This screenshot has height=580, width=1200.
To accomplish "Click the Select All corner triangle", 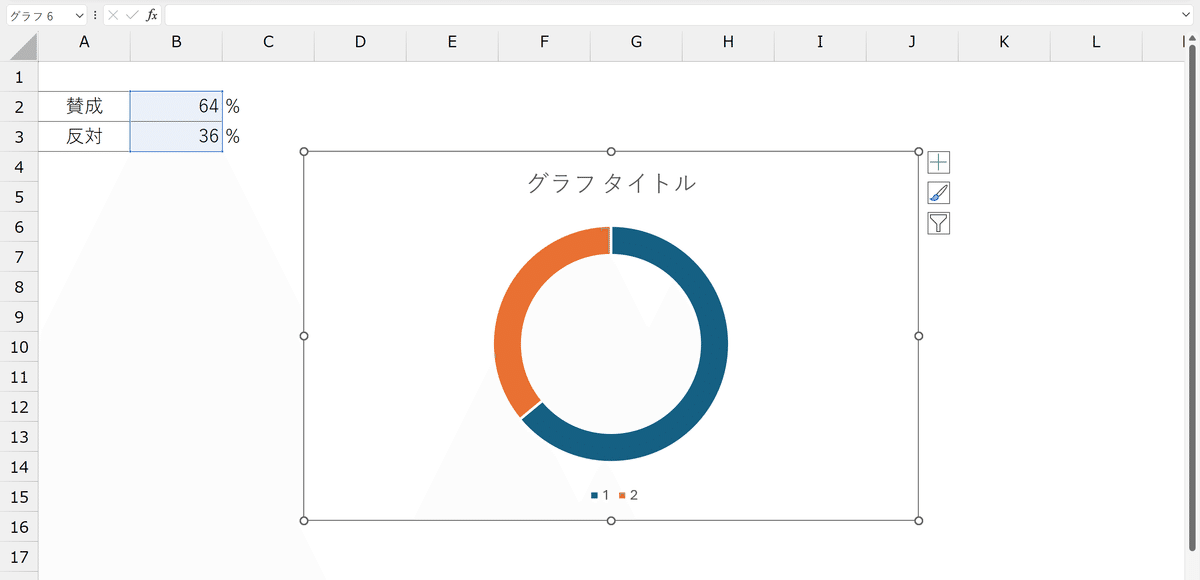I will pos(24,46).
